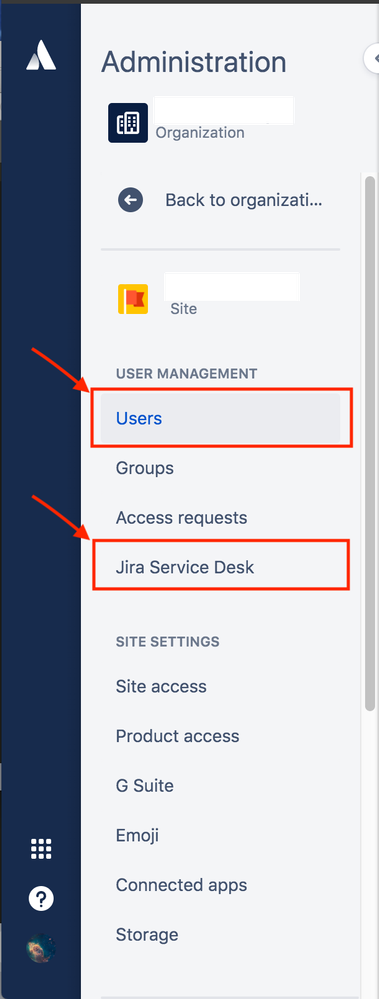Open the Groups page

coord(145,468)
